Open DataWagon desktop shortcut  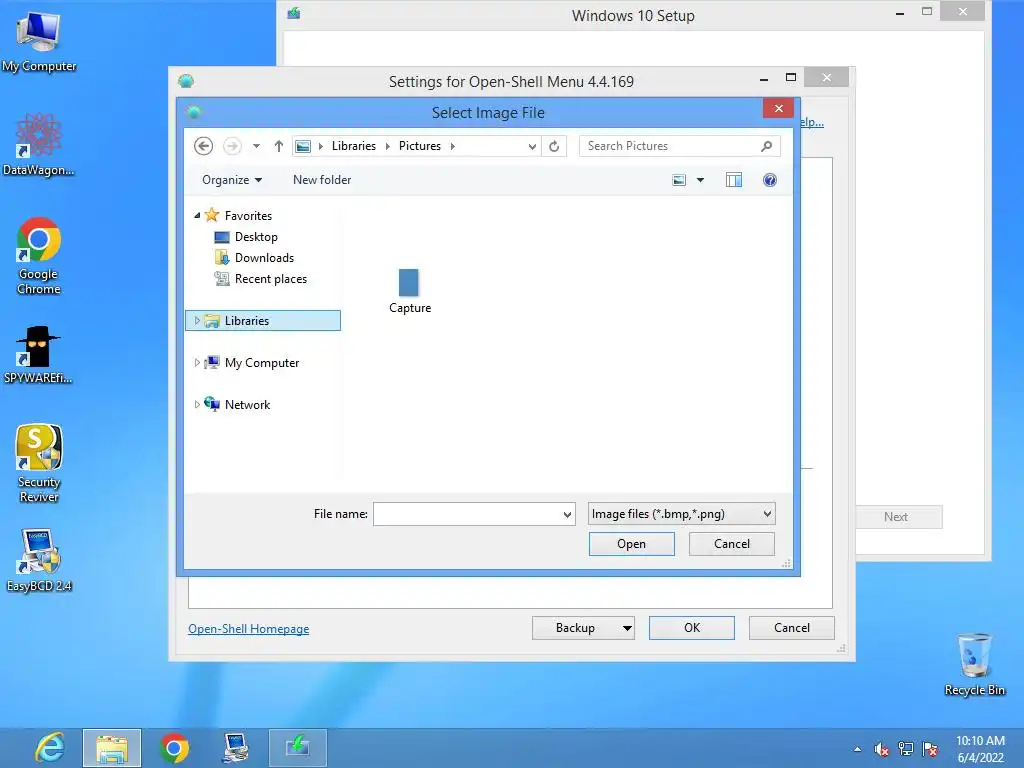[x=39, y=144]
